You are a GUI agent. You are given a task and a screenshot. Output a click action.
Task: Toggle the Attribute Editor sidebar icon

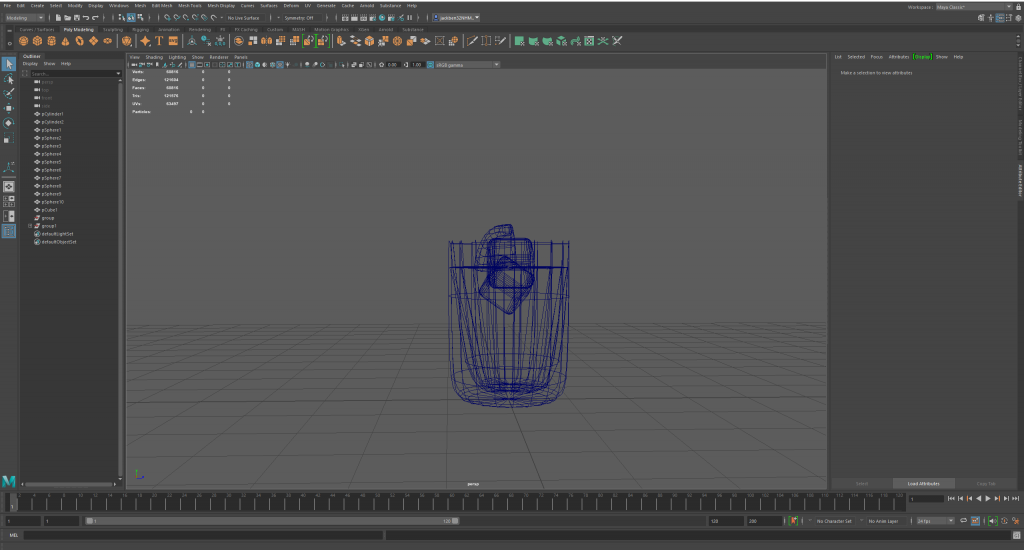[x=1019, y=178]
